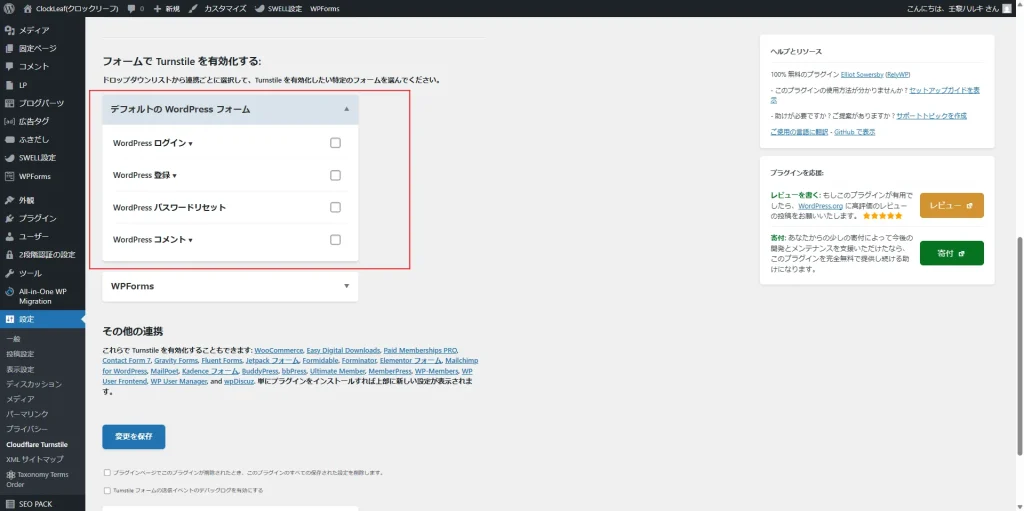Enable Turnstile for WordPress ログイン checkbox
The width and height of the screenshot is (1024, 511).
(x=335, y=143)
